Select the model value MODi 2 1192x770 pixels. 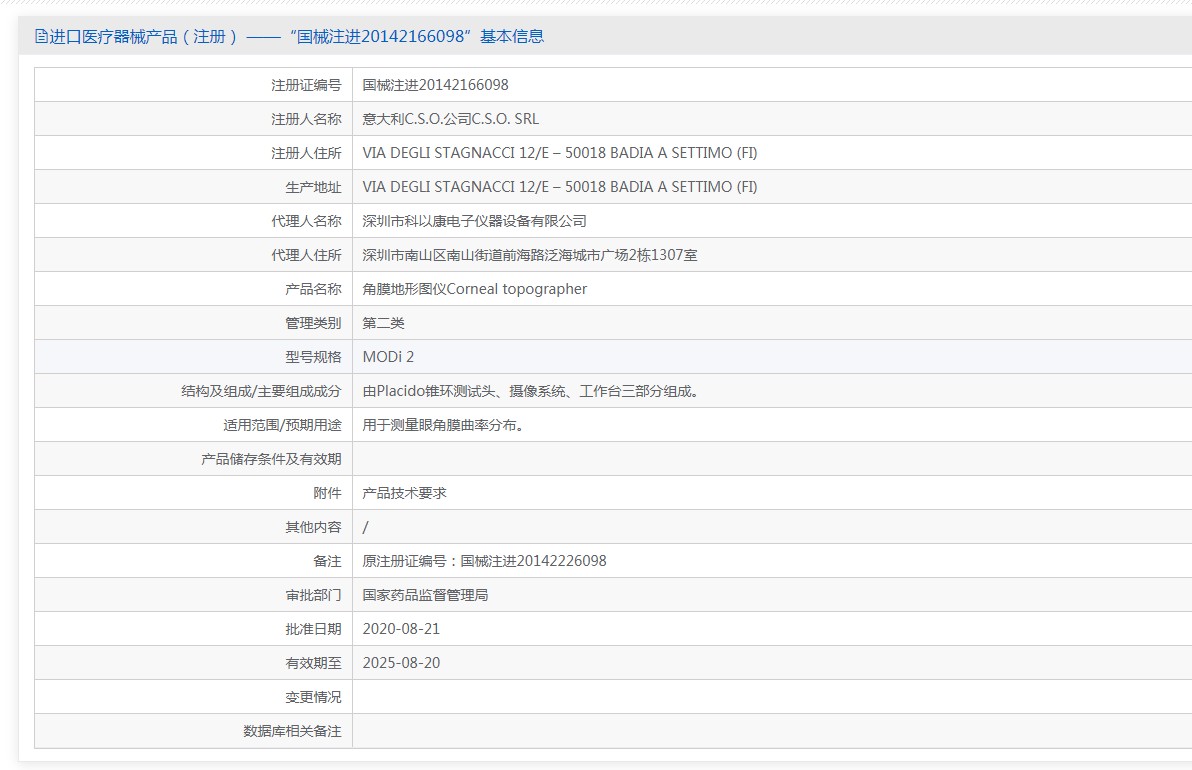pos(388,357)
